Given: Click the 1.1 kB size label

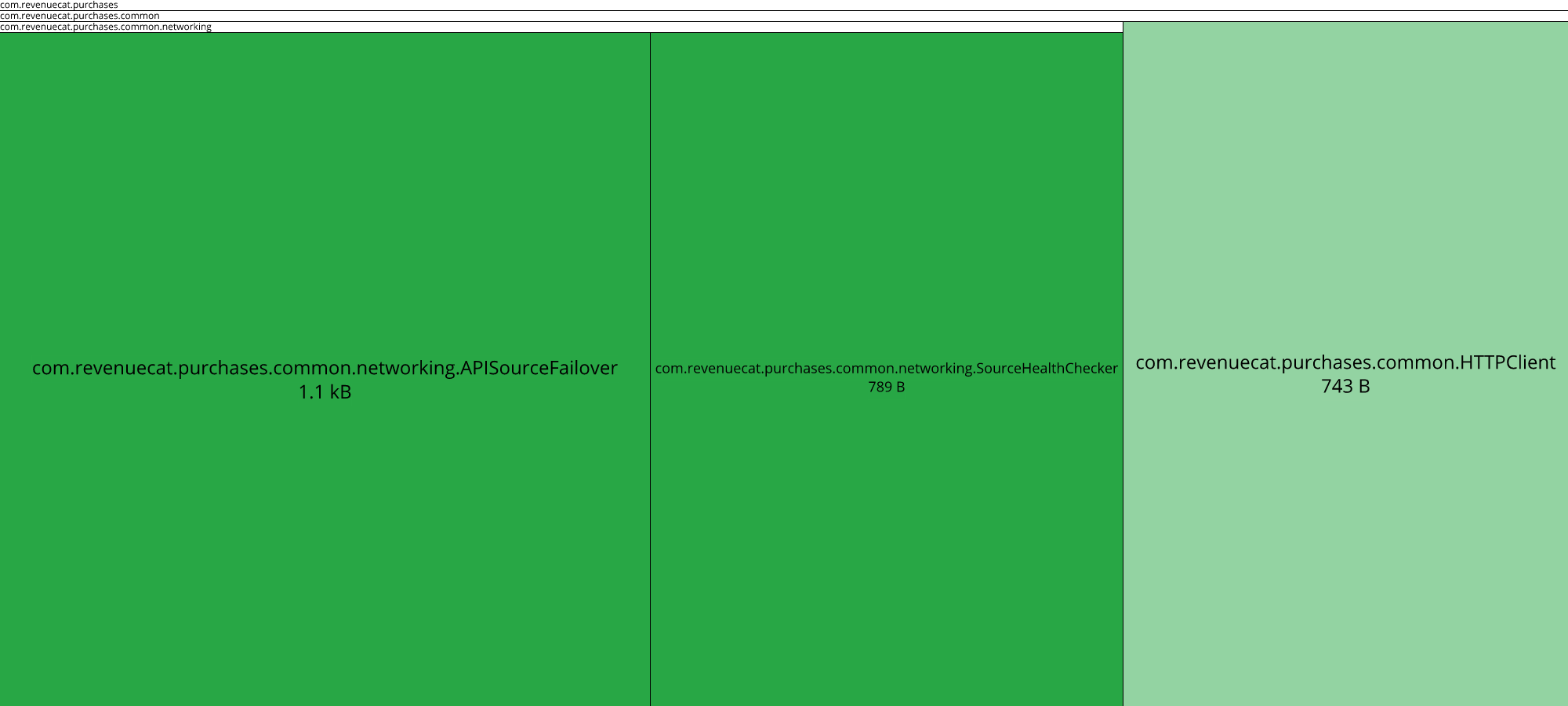Looking at the screenshot, I should pos(325,392).
